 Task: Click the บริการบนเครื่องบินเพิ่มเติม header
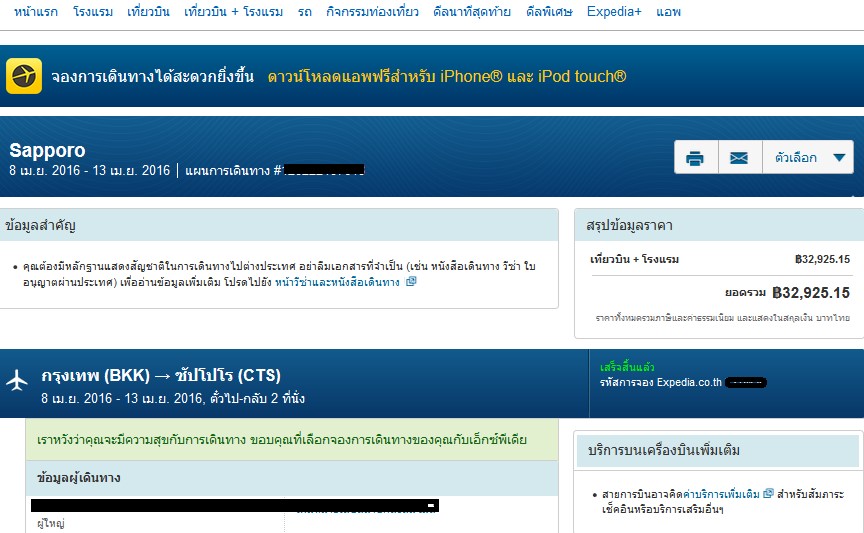click(x=664, y=450)
